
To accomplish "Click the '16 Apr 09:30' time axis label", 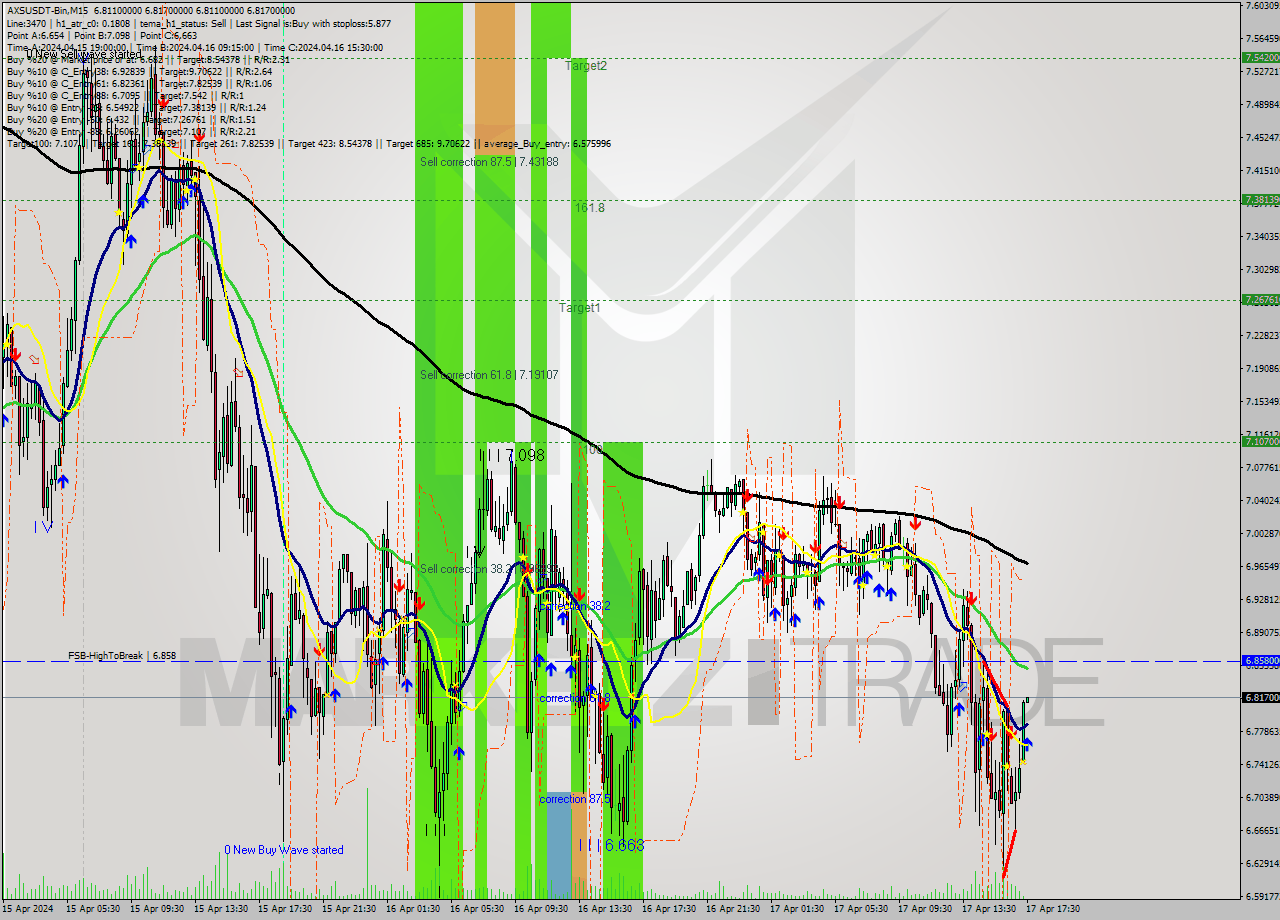I will pos(540,909).
